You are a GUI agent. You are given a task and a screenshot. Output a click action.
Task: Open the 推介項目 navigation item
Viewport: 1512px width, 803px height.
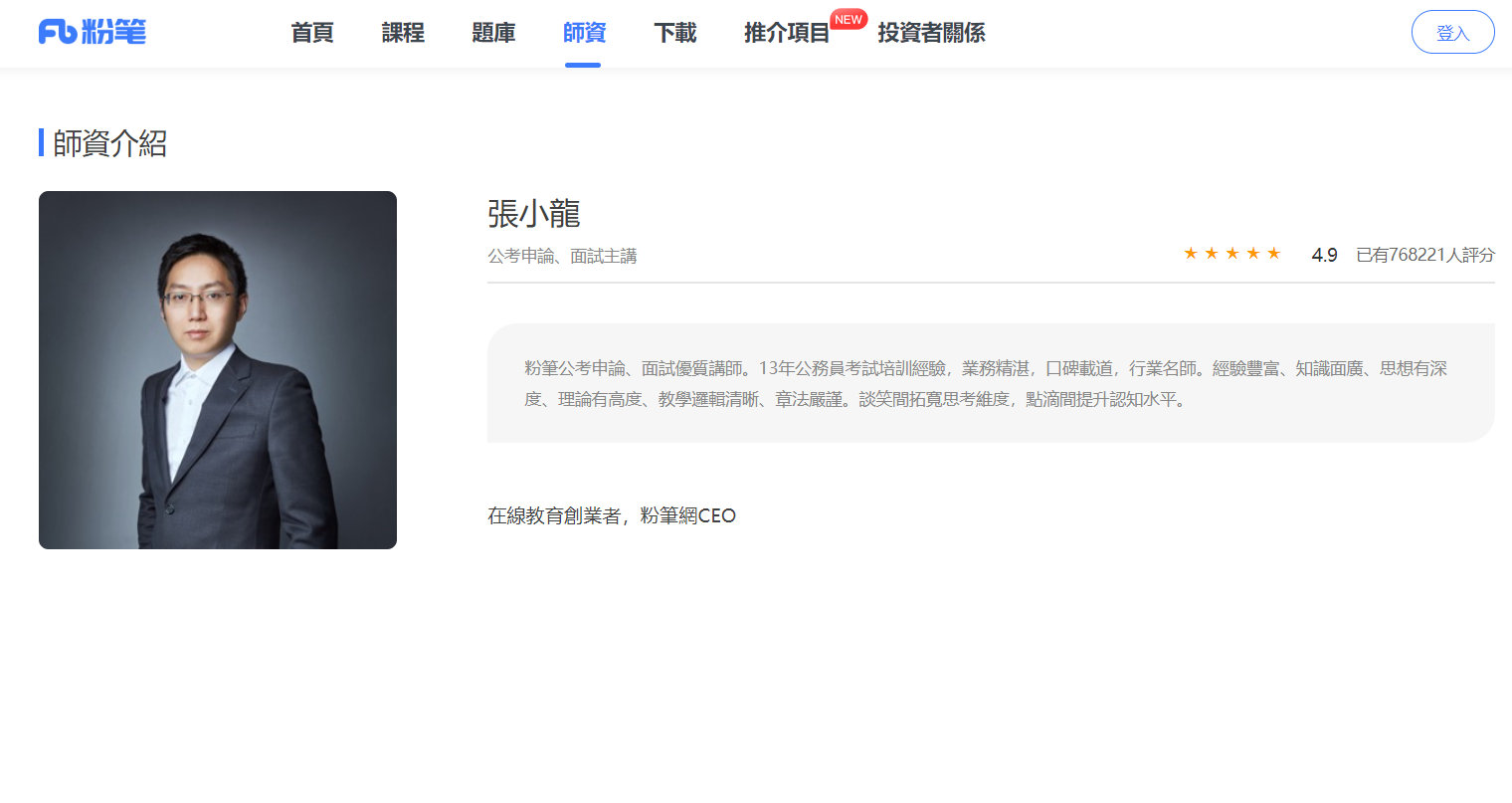(x=786, y=33)
